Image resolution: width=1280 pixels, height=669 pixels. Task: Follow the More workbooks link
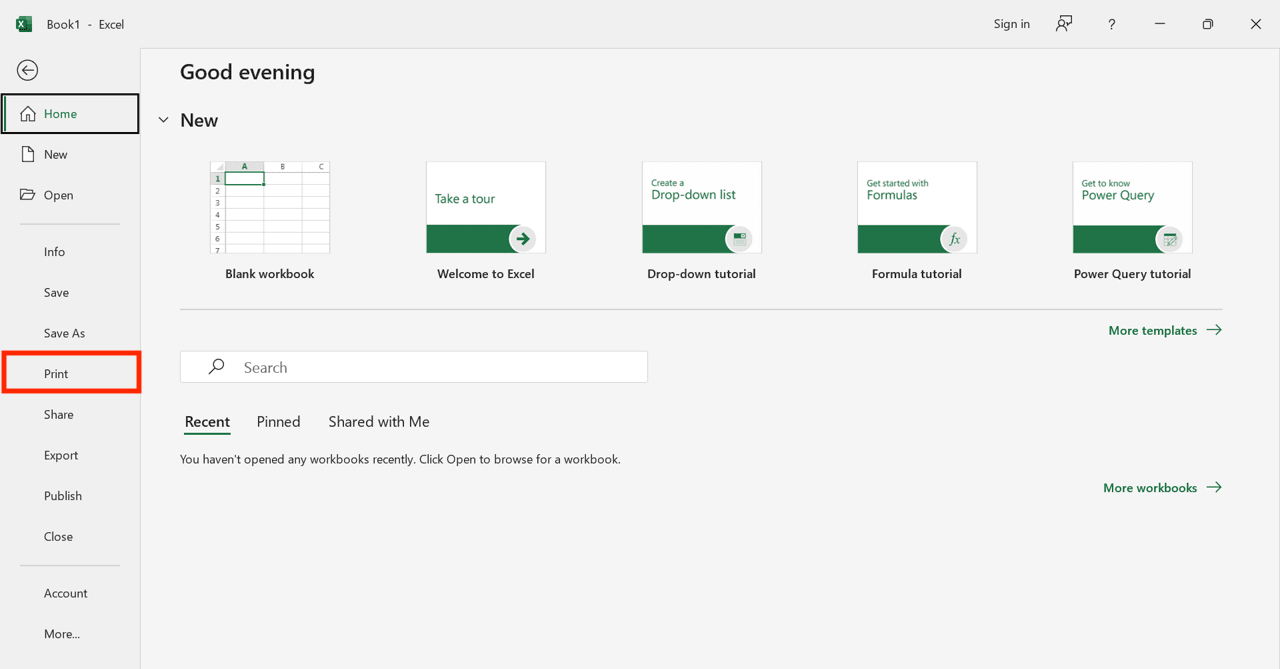pos(1162,488)
